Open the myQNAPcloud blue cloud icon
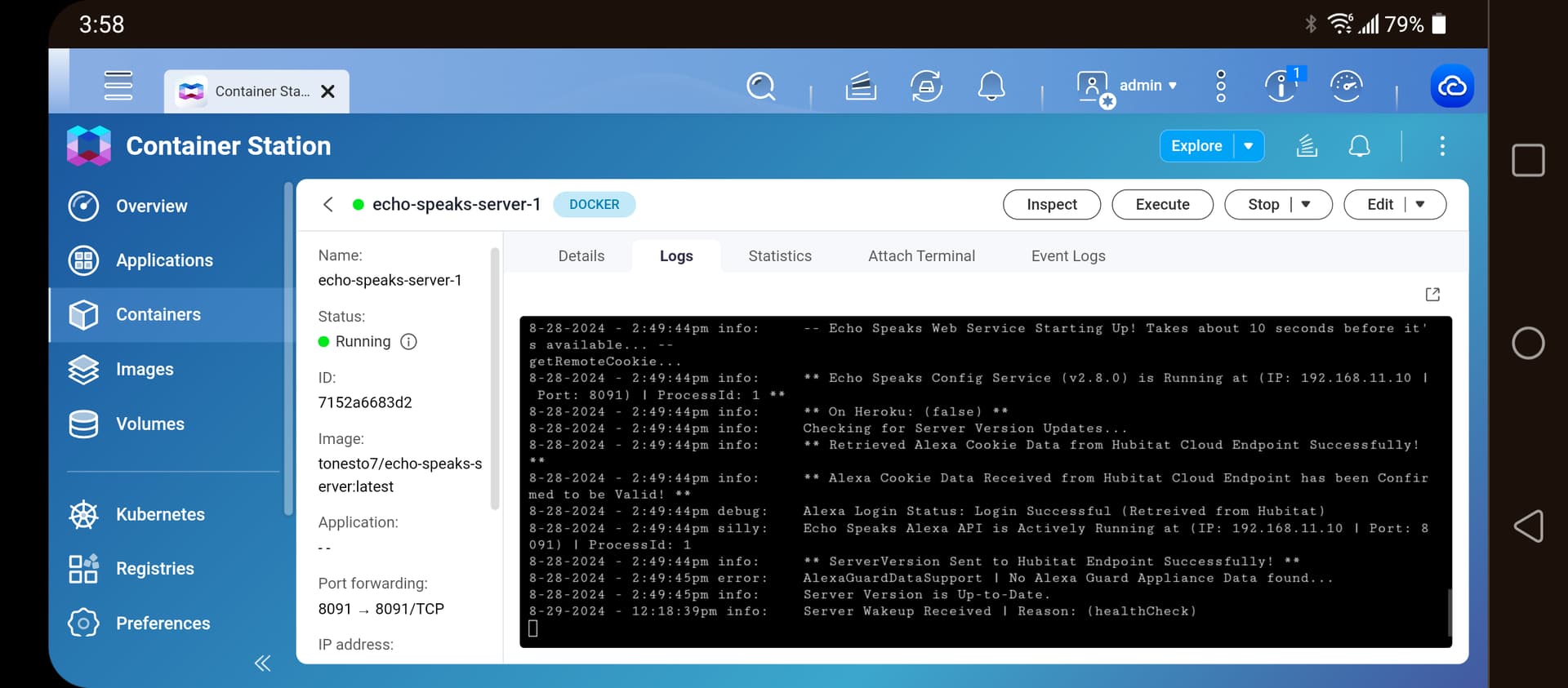The image size is (1568, 688). pyautogui.click(x=1451, y=86)
